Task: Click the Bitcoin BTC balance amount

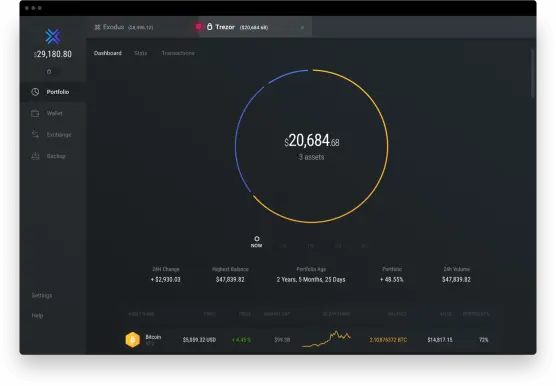Action: click(388, 340)
